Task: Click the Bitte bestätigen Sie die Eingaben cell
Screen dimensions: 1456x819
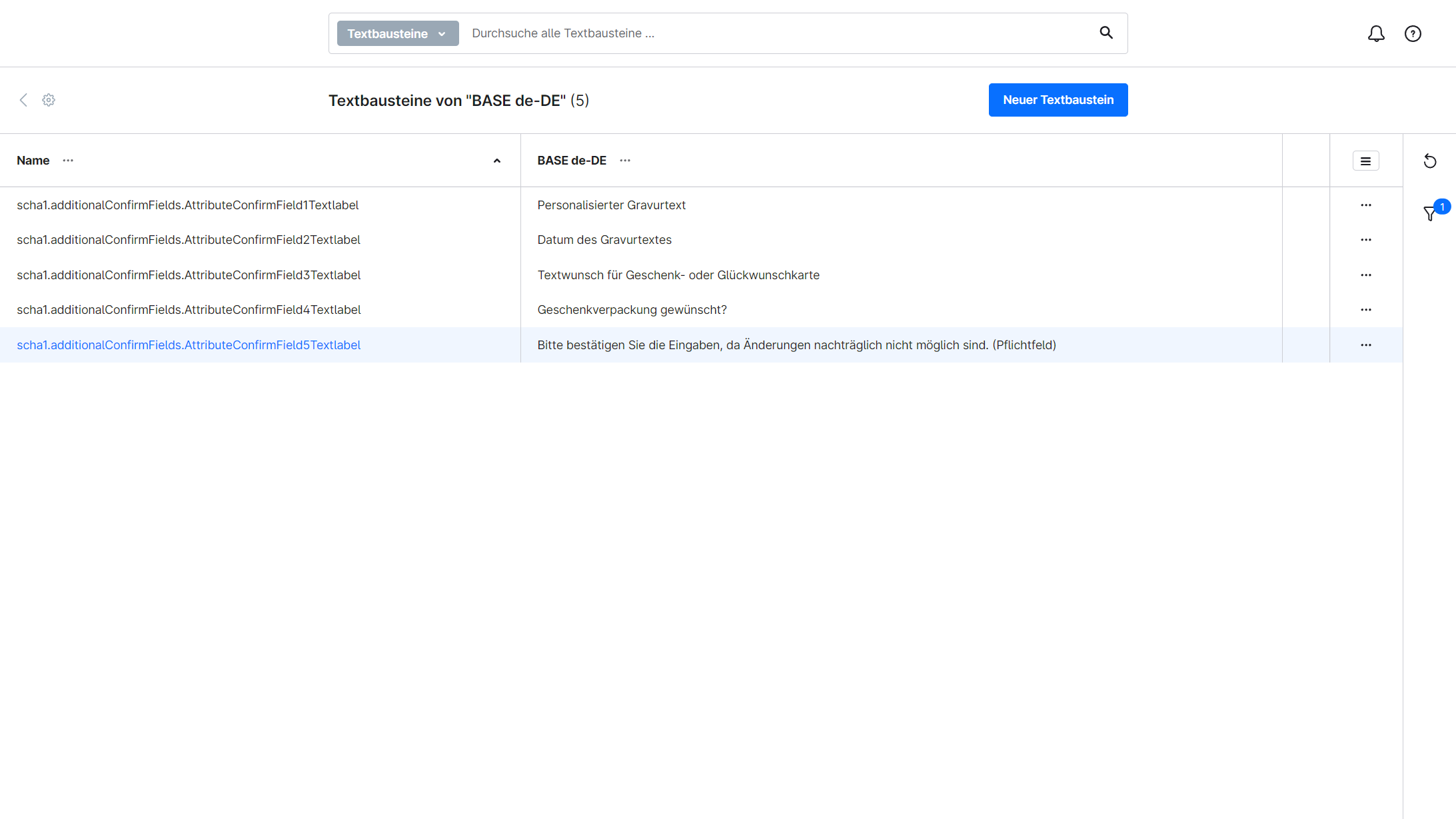Action: click(x=902, y=345)
